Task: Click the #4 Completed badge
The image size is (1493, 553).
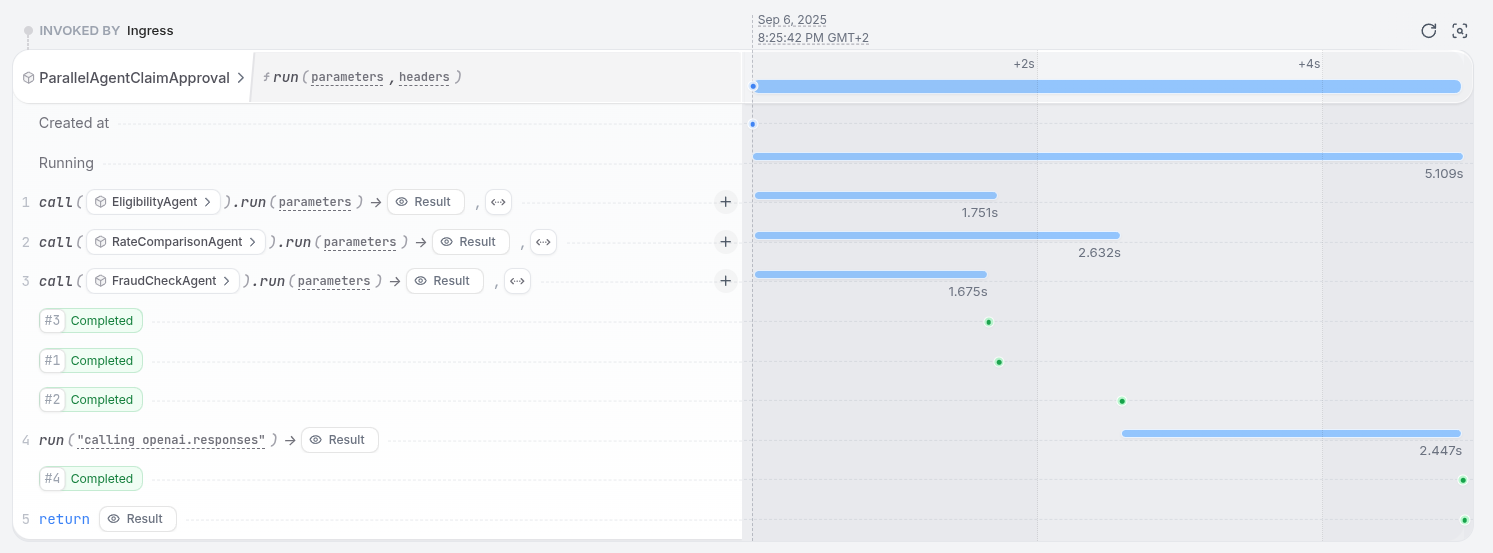Action: 91,479
